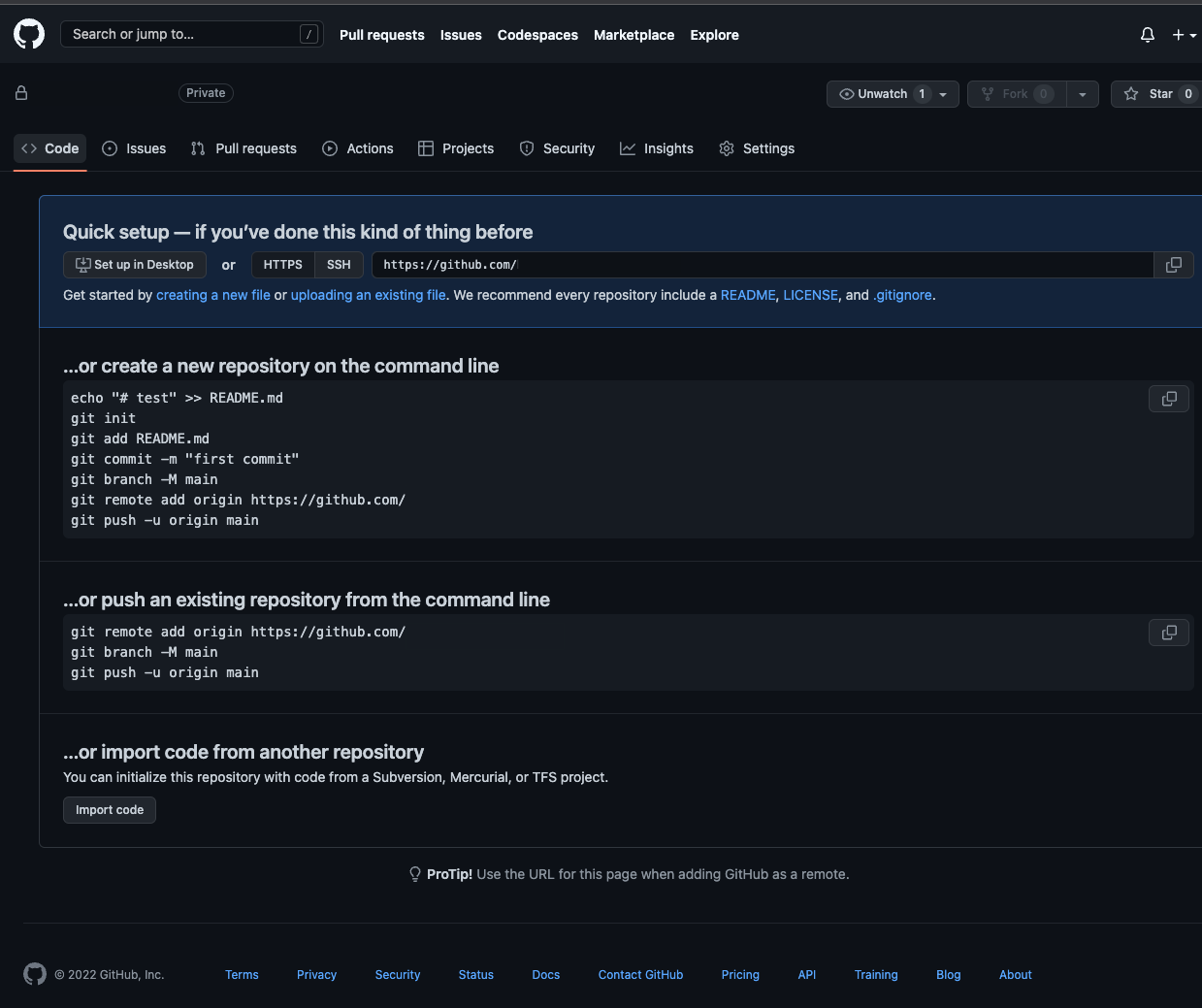Copy the create new repository commands

(x=1169, y=399)
